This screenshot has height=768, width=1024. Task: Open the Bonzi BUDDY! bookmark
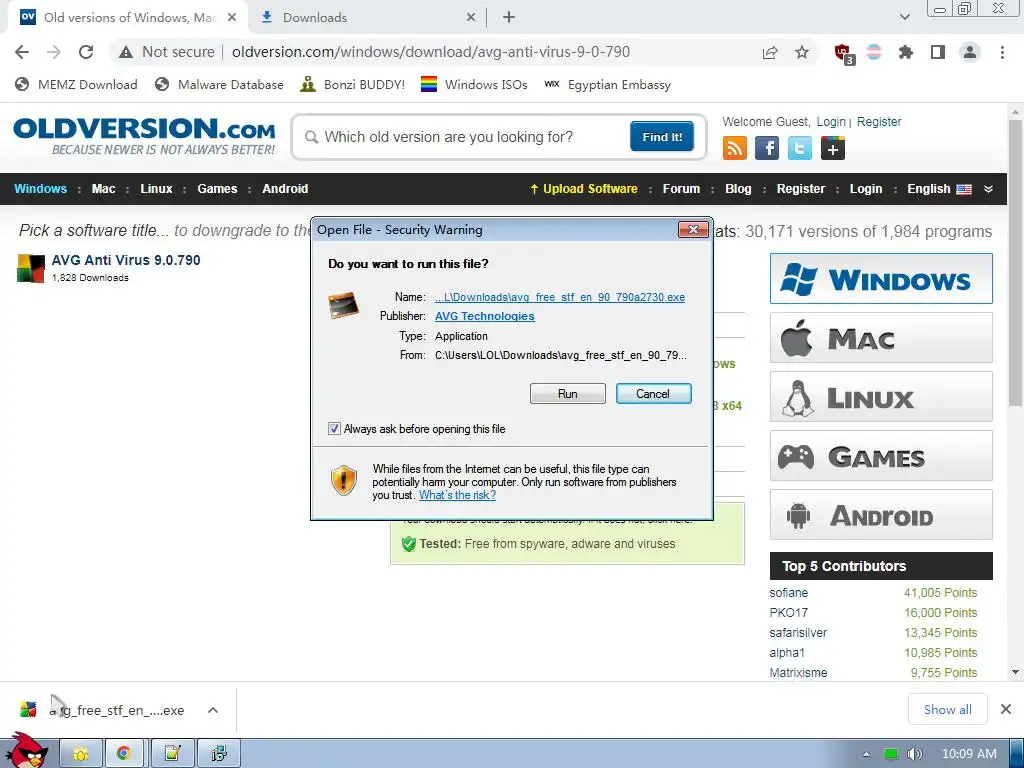tap(353, 85)
